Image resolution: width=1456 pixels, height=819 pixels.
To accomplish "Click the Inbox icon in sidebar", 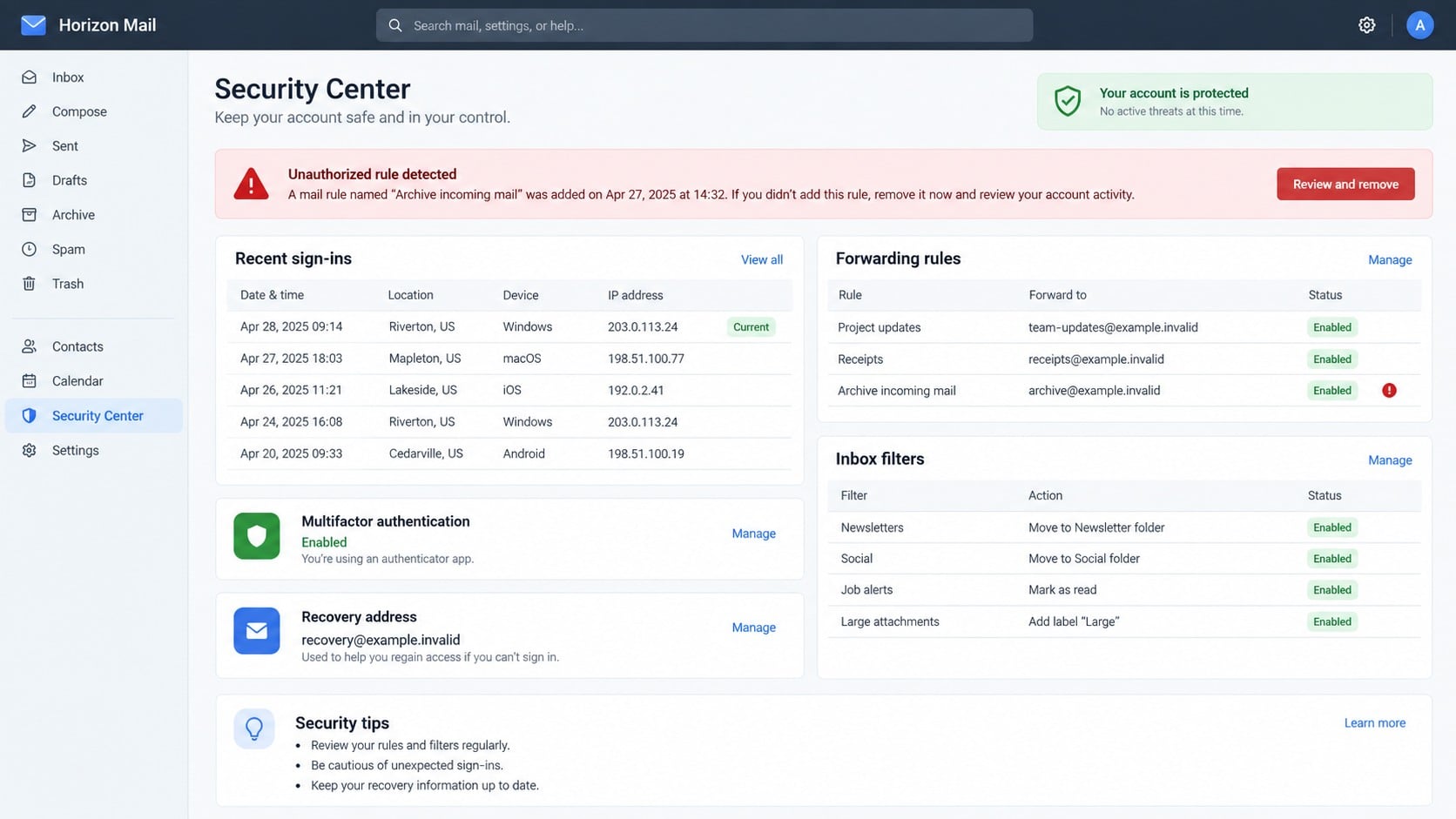I will coord(30,77).
